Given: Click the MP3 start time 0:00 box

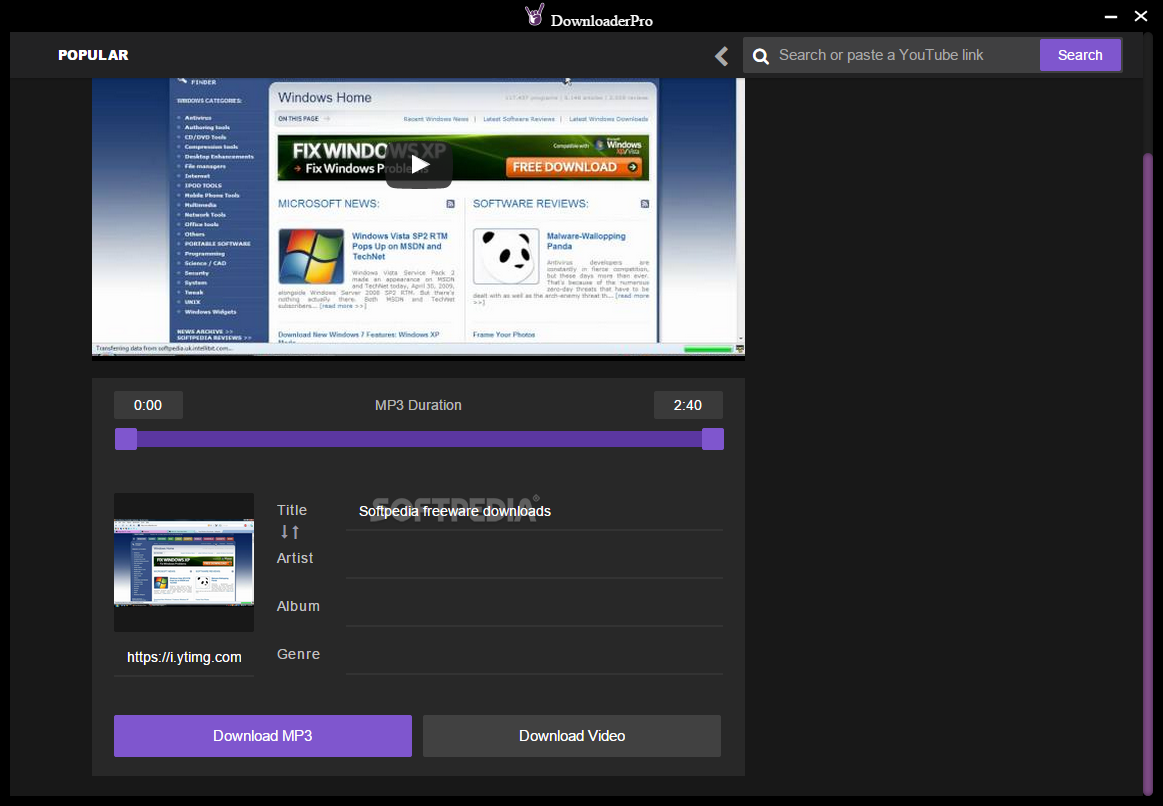Looking at the screenshot, I should click(x=148, y=405).
